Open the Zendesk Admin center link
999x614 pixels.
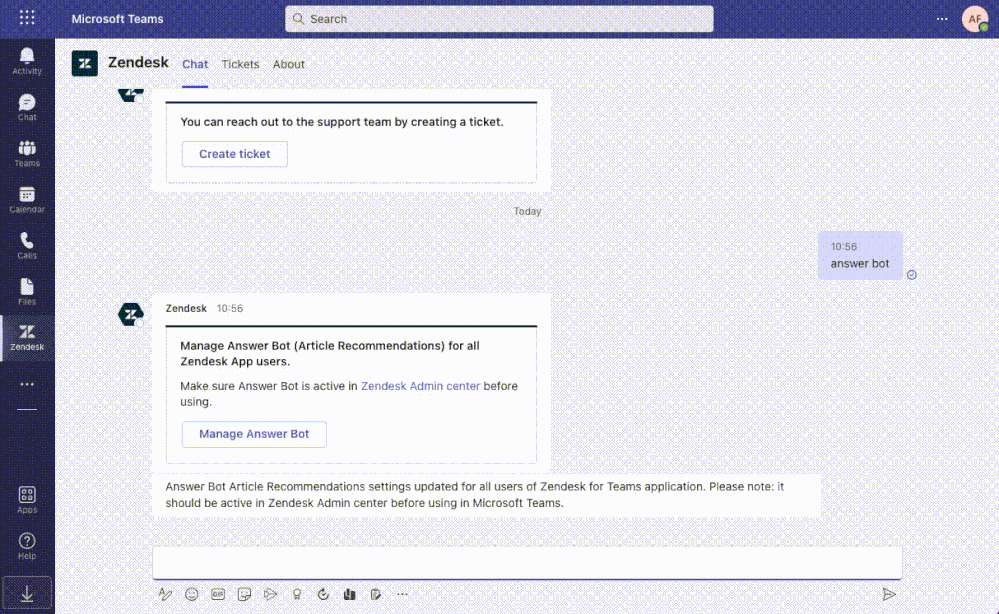coord(420,386)
